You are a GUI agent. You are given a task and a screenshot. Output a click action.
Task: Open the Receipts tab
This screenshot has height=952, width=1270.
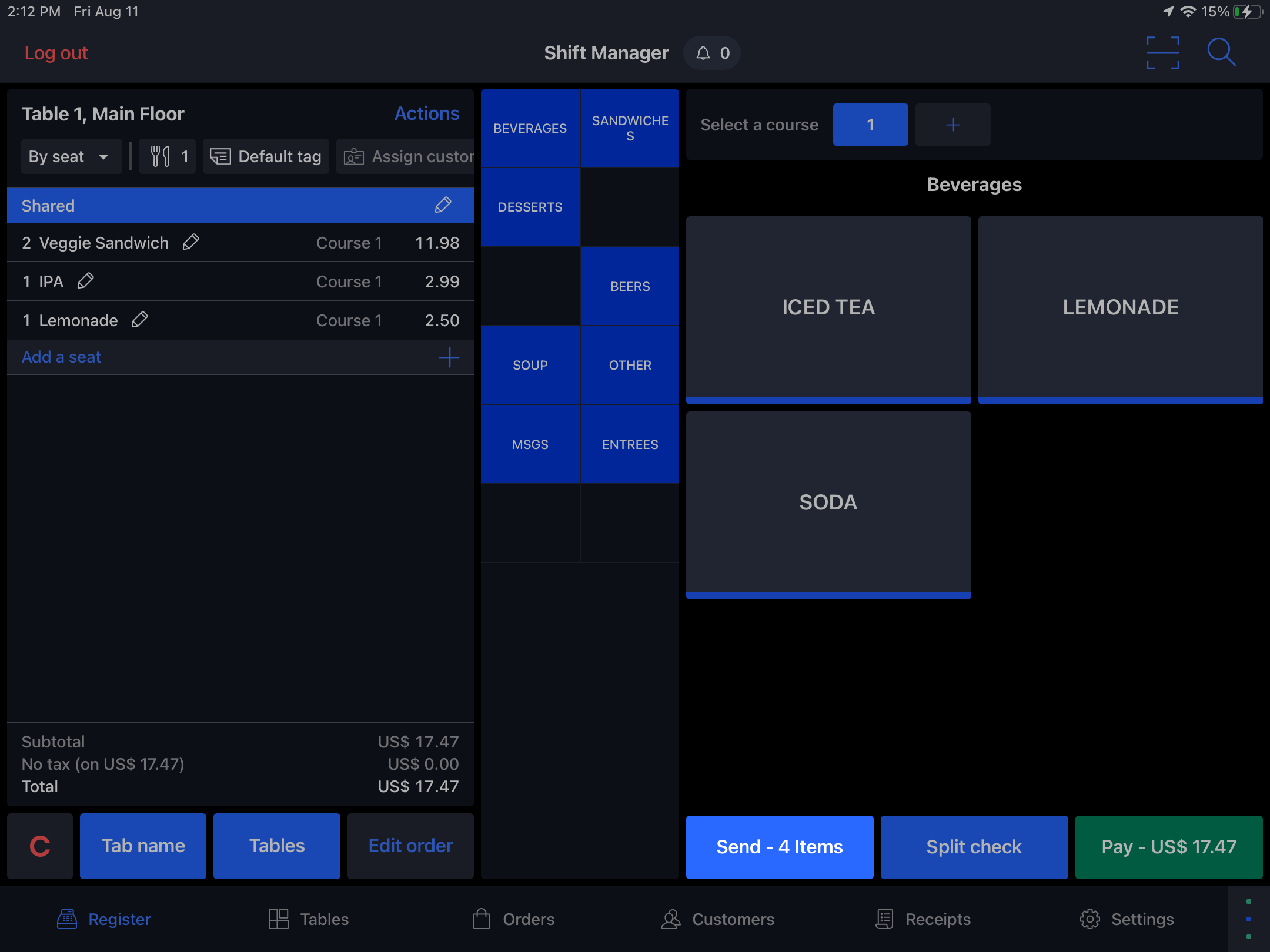[923, 919]
